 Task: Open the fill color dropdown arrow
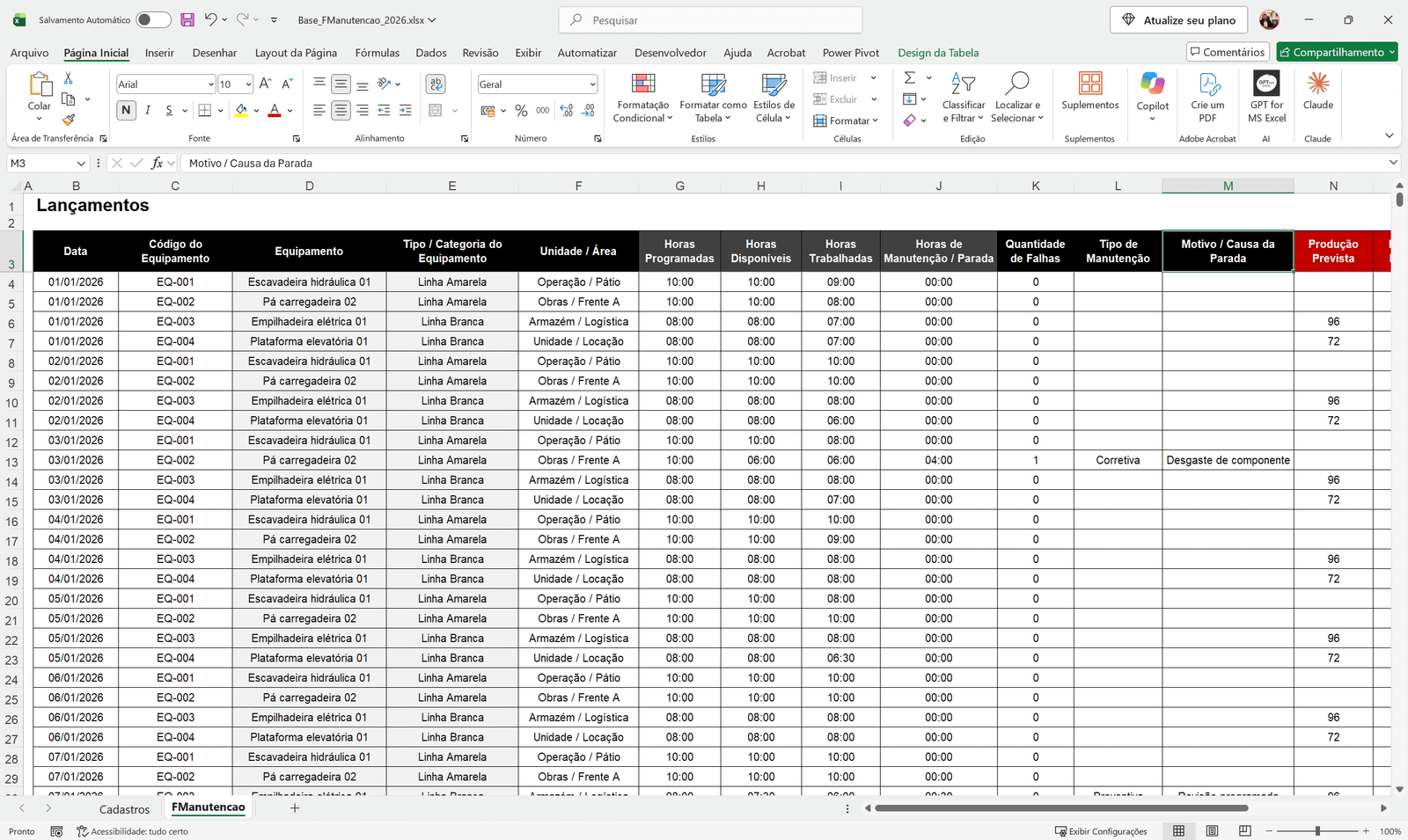(x=256, y=111)
